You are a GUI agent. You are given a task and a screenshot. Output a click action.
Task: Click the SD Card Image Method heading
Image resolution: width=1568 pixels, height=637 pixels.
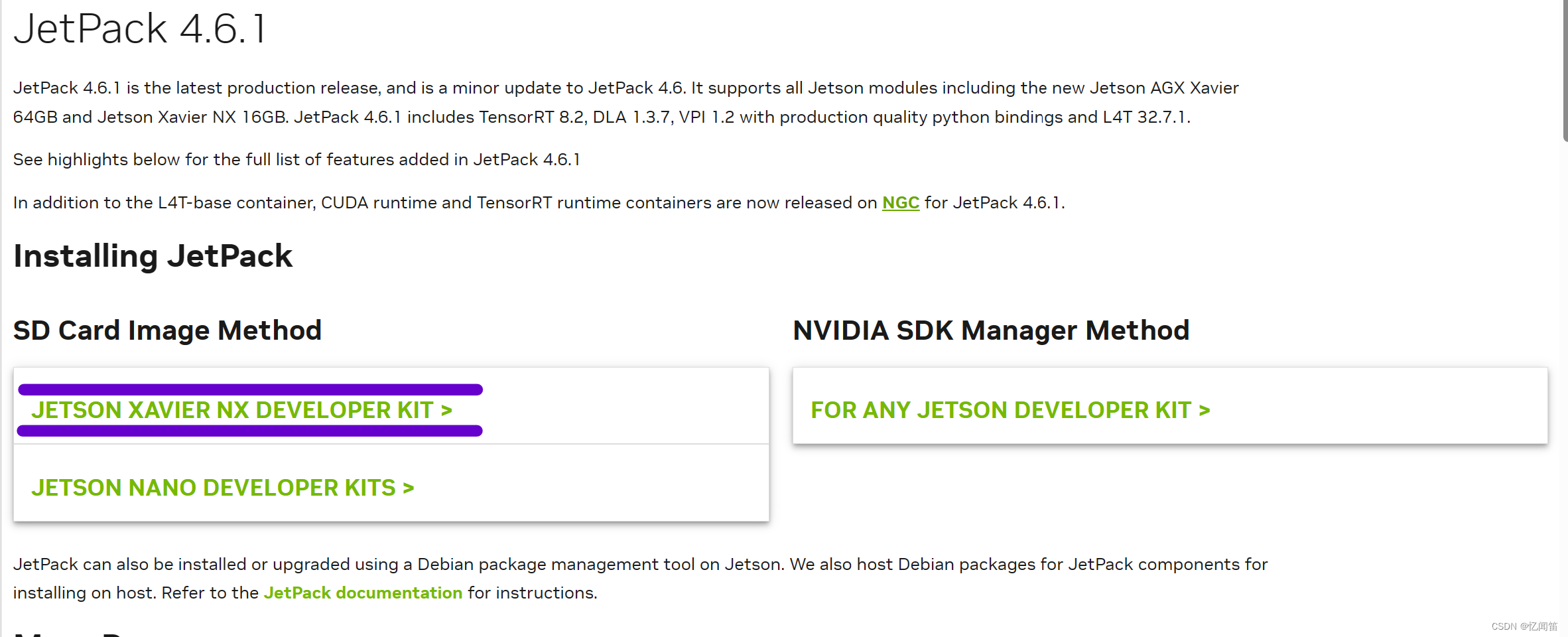(167, 330)
